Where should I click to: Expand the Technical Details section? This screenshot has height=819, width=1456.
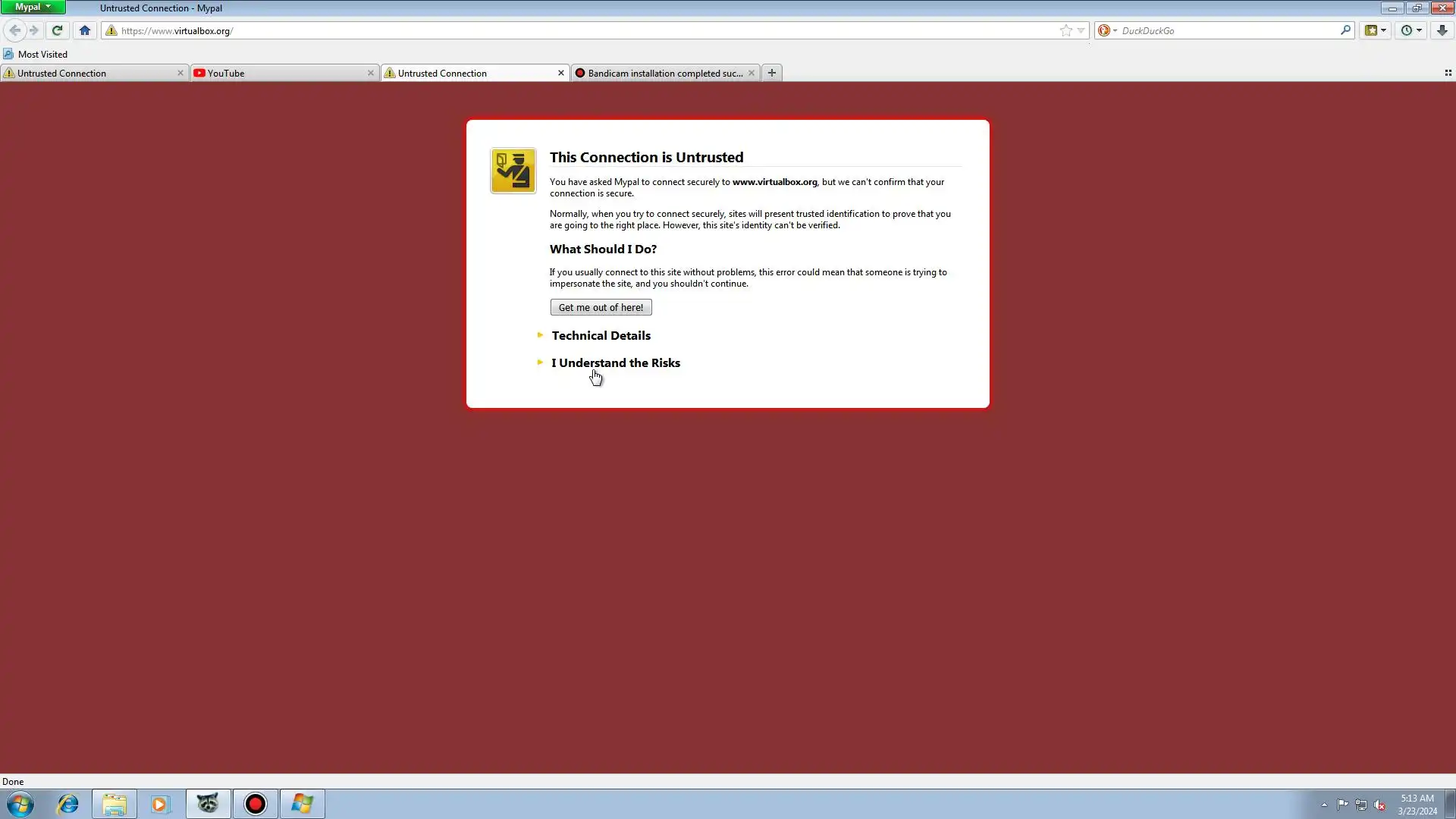(x=601, y=335)
